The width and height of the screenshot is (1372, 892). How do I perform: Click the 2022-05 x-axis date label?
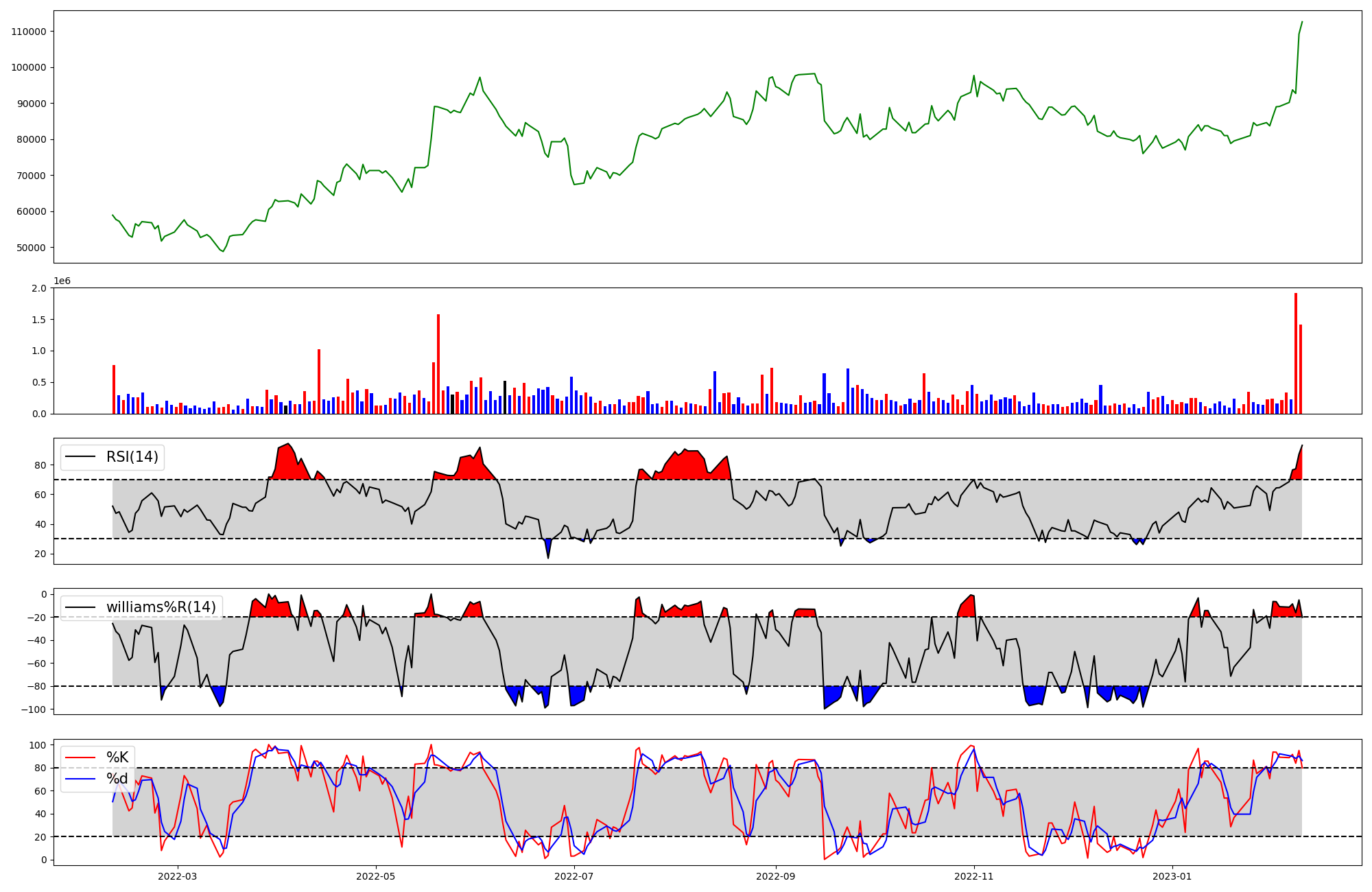(x=376, y=876)
